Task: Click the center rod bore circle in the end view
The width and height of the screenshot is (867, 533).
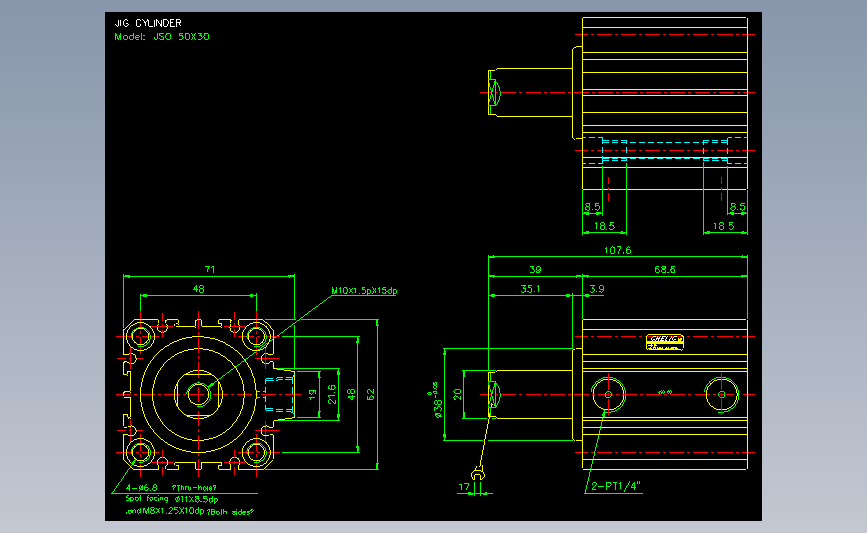Action: (x=198, y=394)
